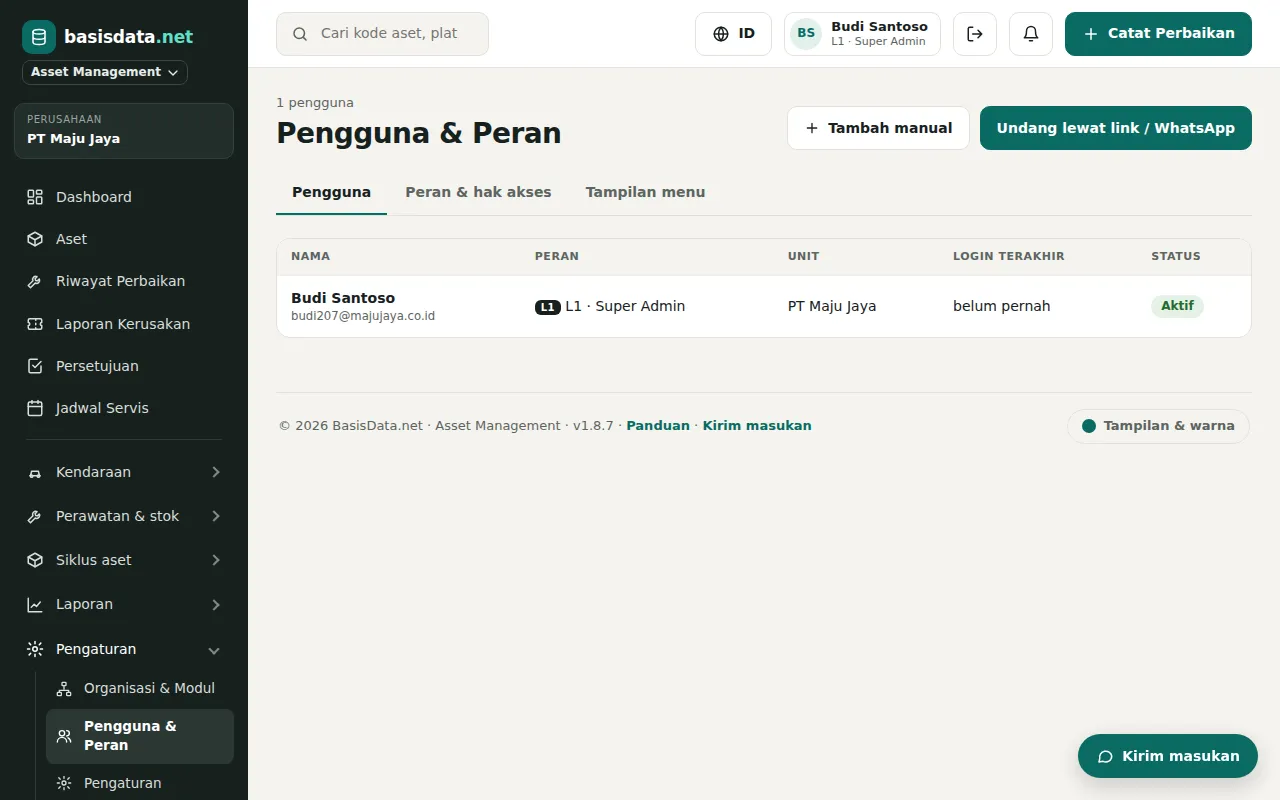
Task: Go to Riwayat Perbaikan in sidebar
Action: 124,281
